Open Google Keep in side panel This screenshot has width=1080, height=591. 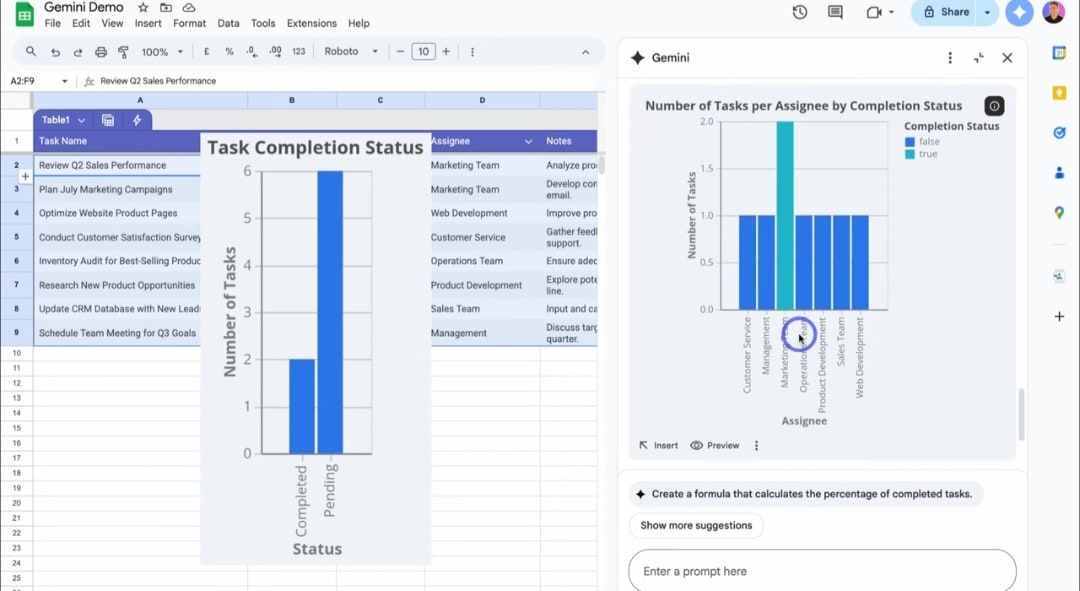point(1059,93)
